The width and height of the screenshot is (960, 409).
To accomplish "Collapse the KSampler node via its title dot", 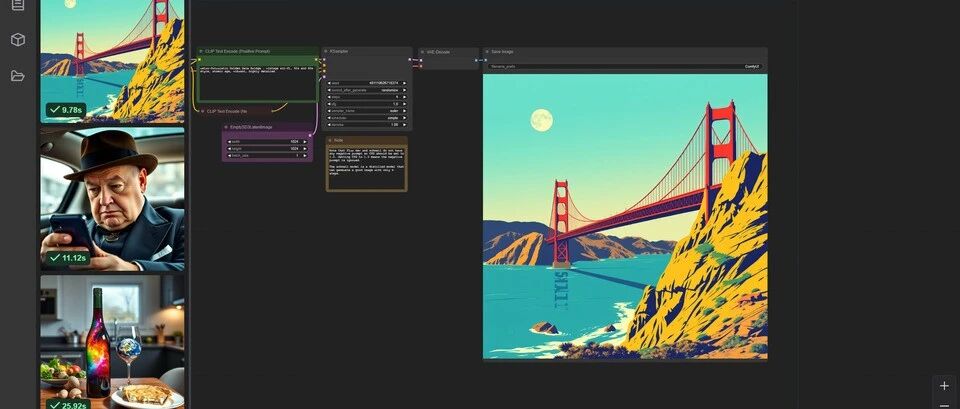I will click(326, 51).
